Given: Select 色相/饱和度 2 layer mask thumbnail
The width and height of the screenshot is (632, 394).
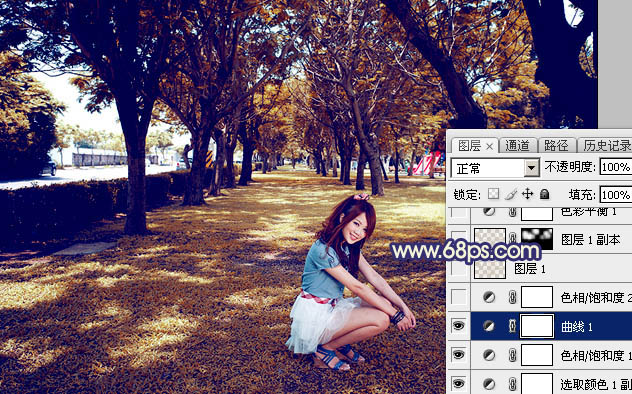Looking at the screenshot, I should click(537, 297).
